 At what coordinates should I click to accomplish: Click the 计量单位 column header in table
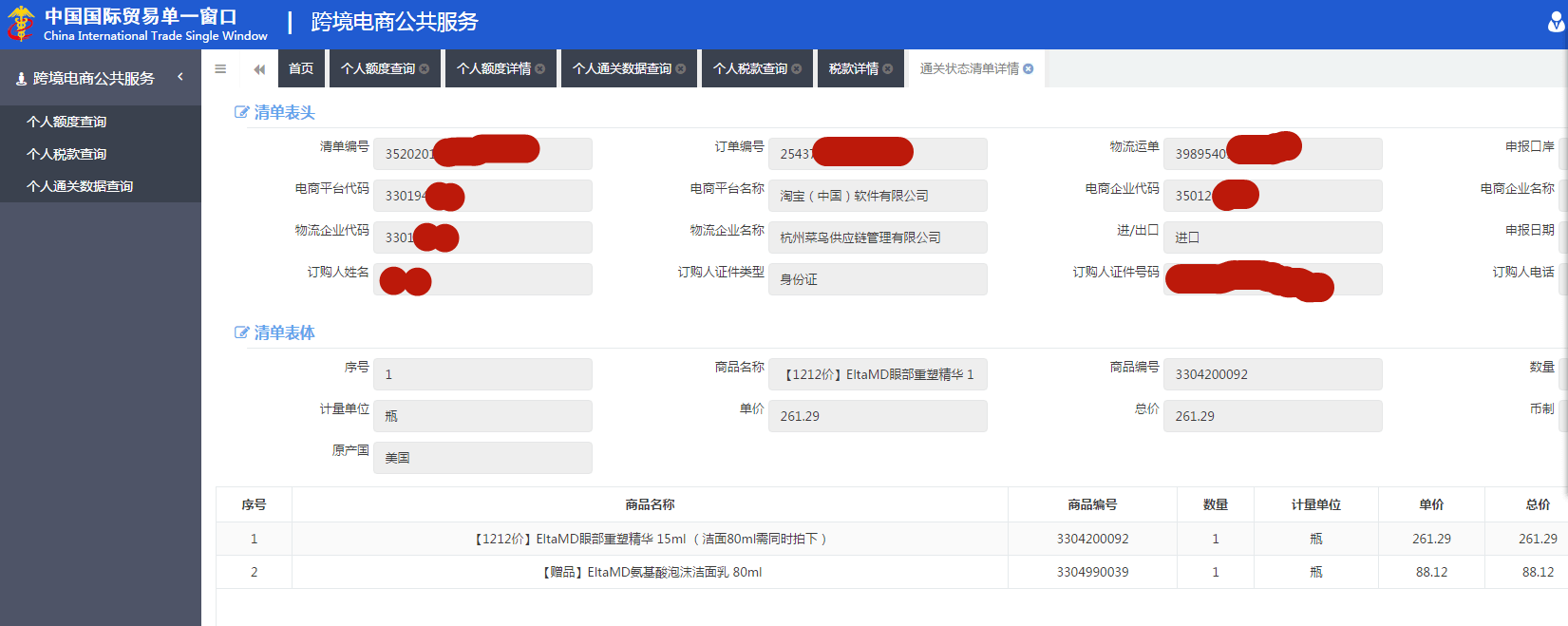[1316, 504]
